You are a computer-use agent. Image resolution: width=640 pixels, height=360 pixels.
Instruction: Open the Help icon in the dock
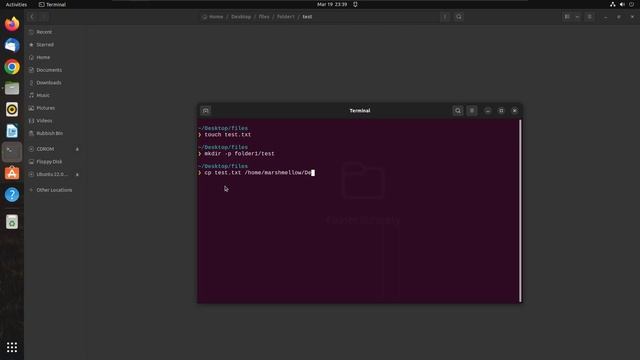click(x=12, y=195)
